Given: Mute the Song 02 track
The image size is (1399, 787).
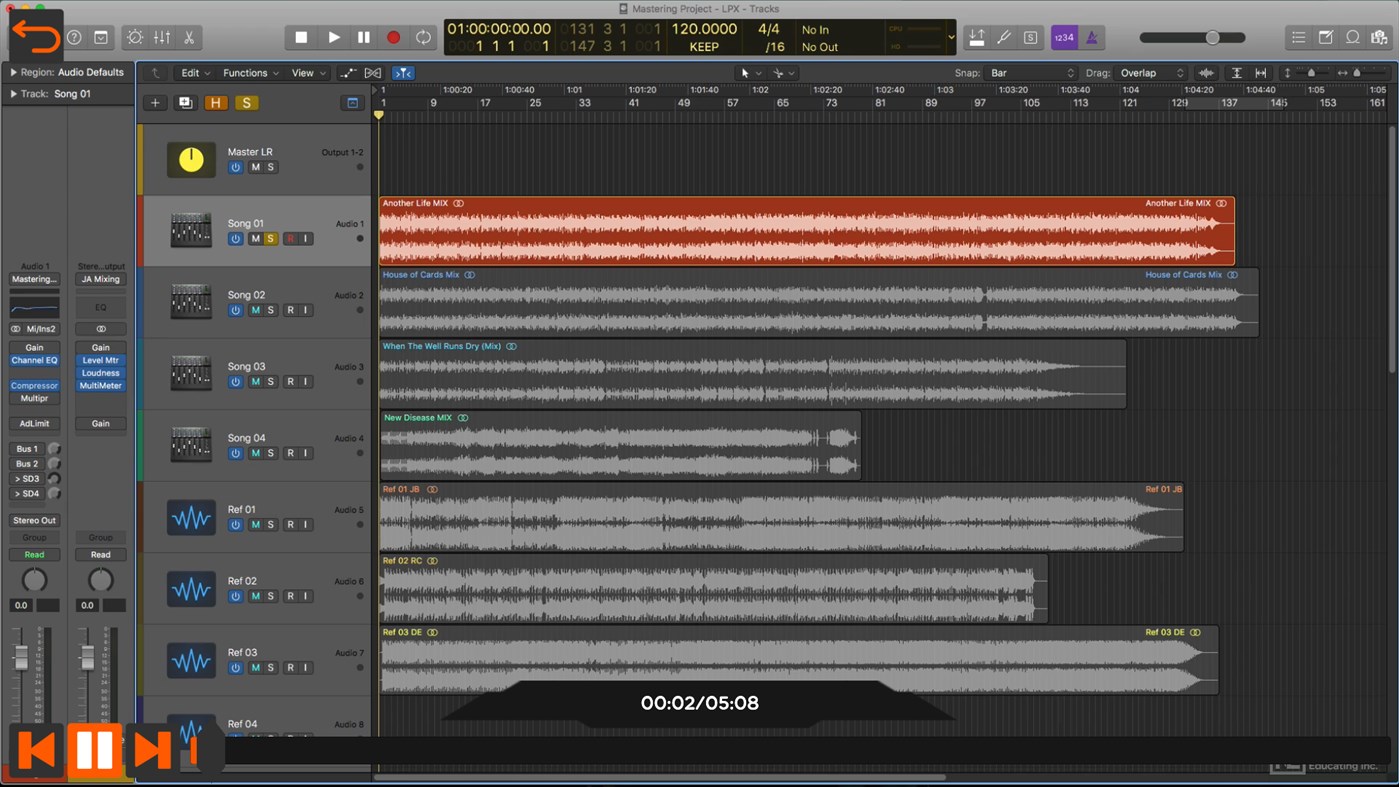Looking at the screenshot, I should (255, 310).
